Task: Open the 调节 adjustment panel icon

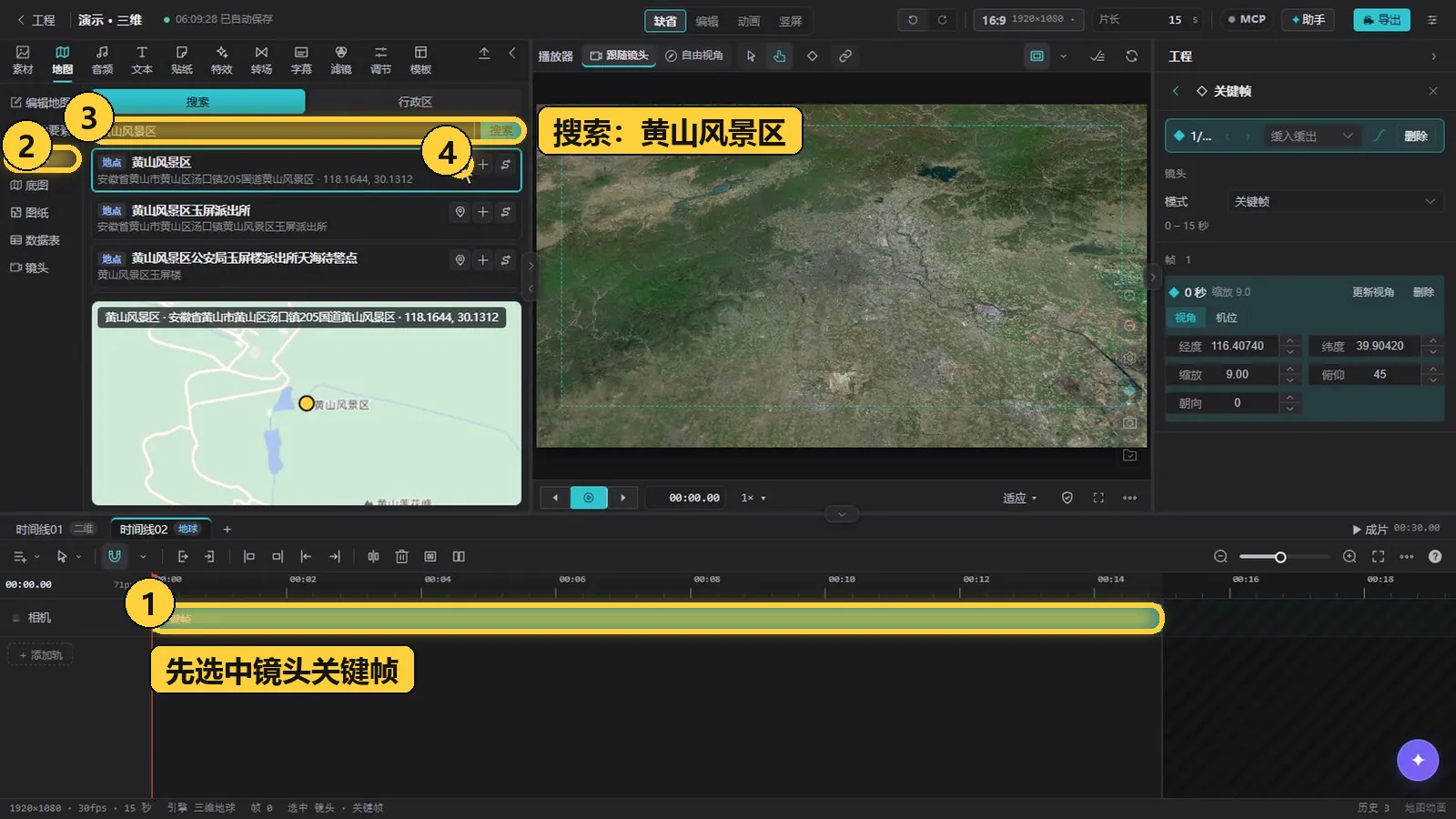Action: [x=381, y=60]
